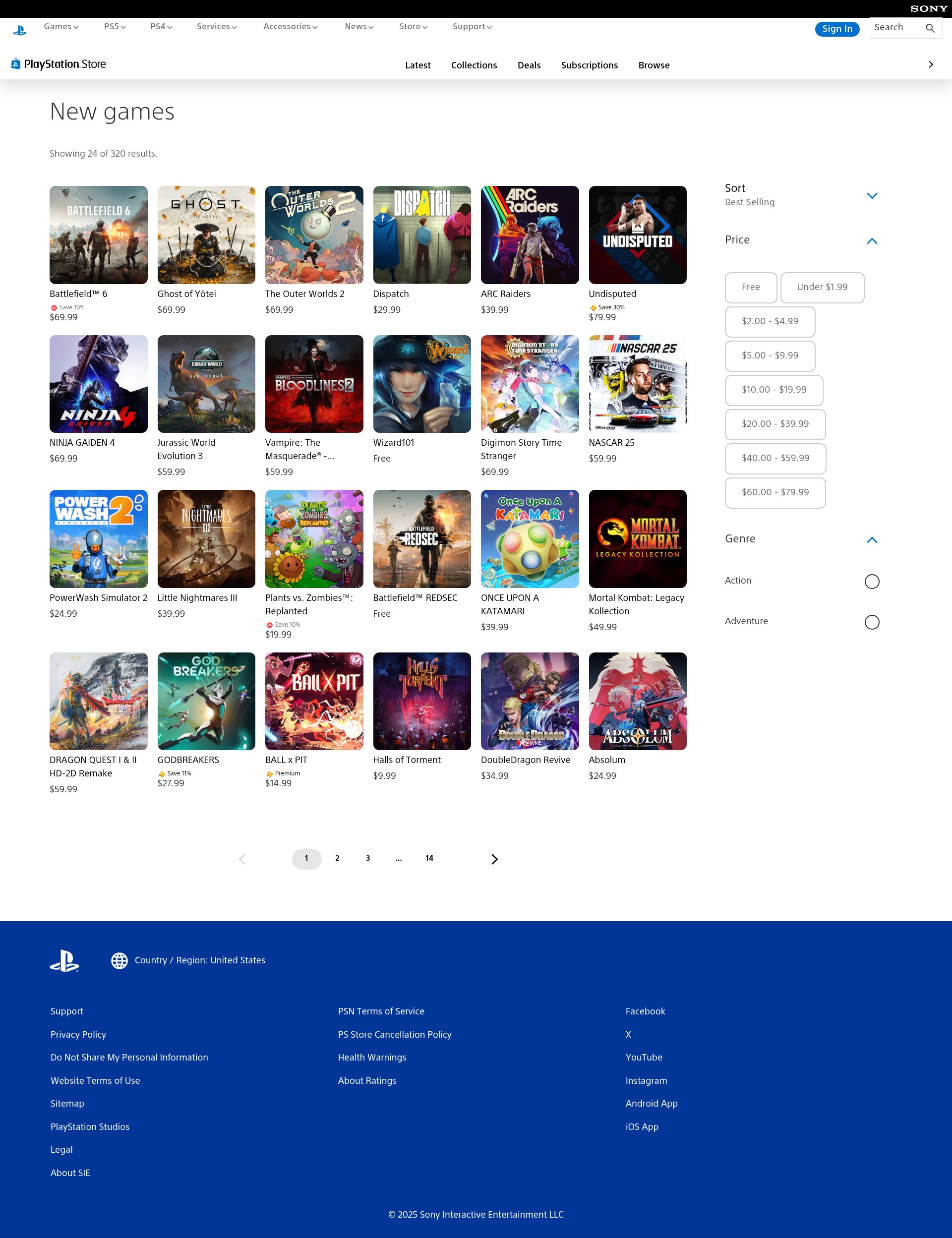
Task: Open the Facebook footer link
Action: [646, 1011]
